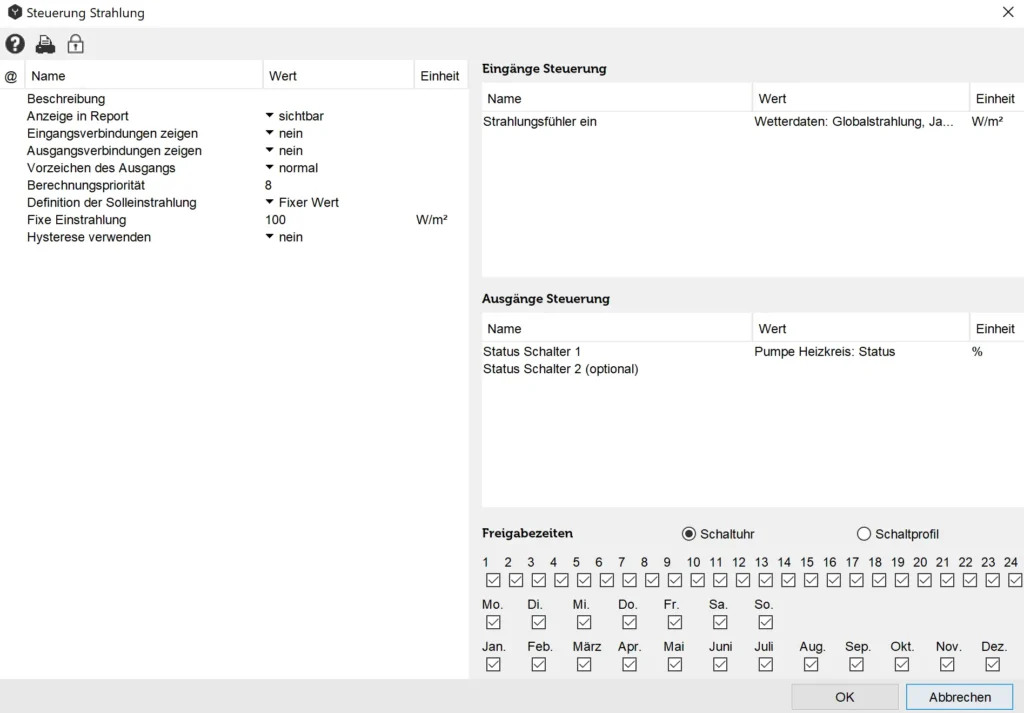Toggle the So. weekday checkbox

(x=765, y=622)
